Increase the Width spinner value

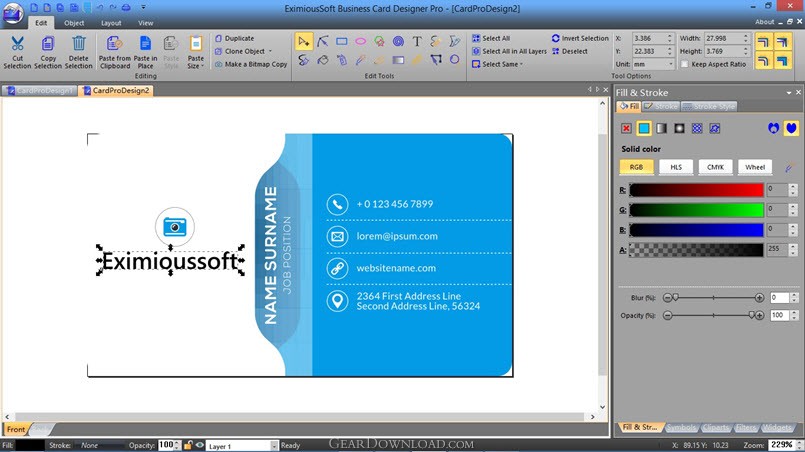(746, 36)
